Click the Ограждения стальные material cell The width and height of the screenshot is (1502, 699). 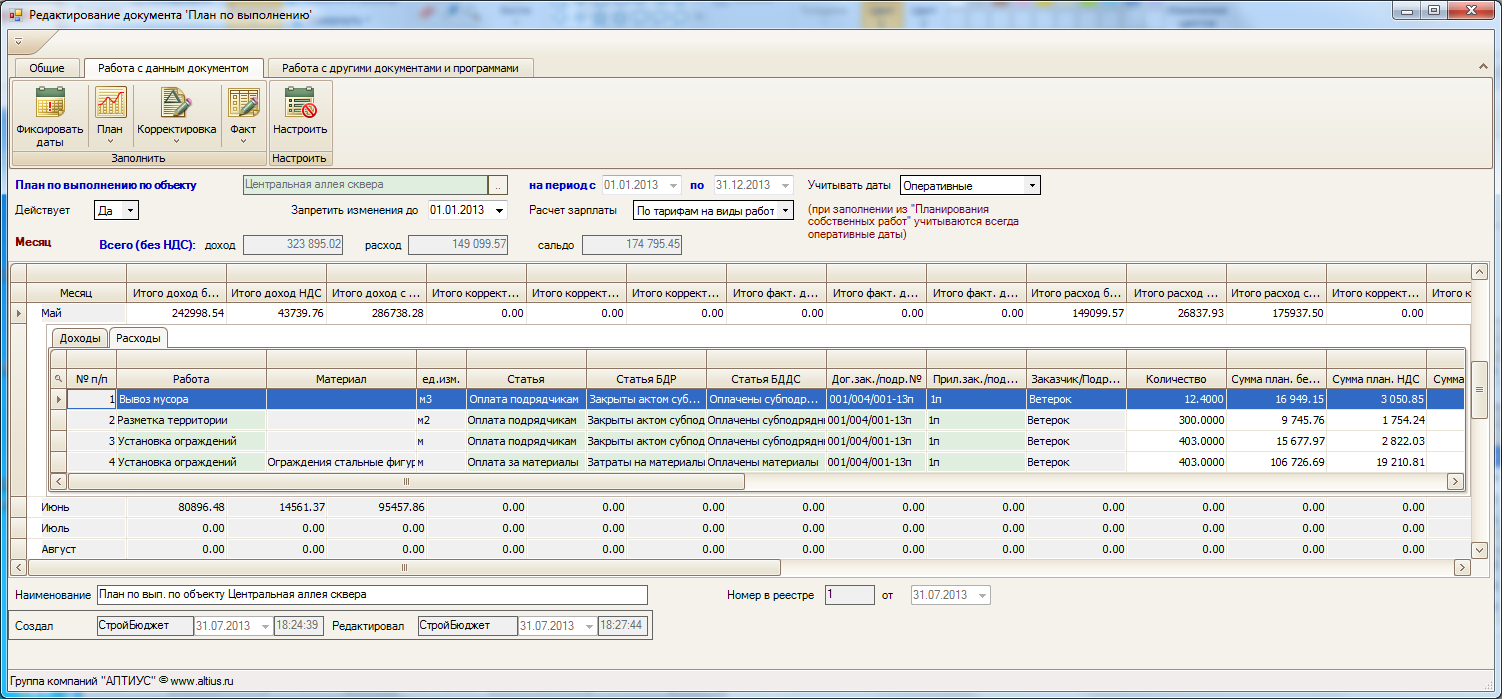pyautogui.click(x=341, y=462)
